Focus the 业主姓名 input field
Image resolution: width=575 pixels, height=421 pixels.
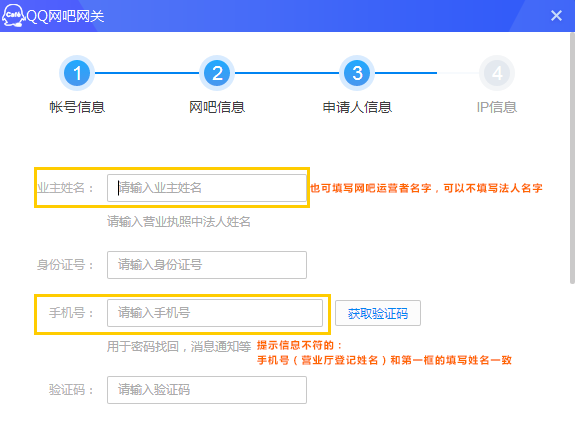(x=207, y=188)
